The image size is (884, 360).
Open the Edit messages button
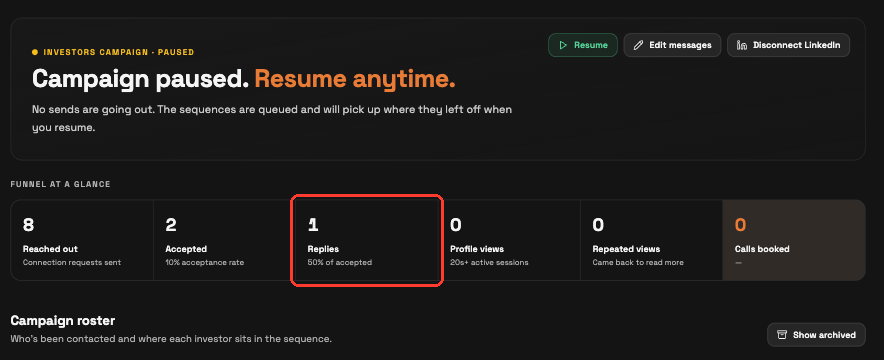pyautogui.click(x=672, y=45)
